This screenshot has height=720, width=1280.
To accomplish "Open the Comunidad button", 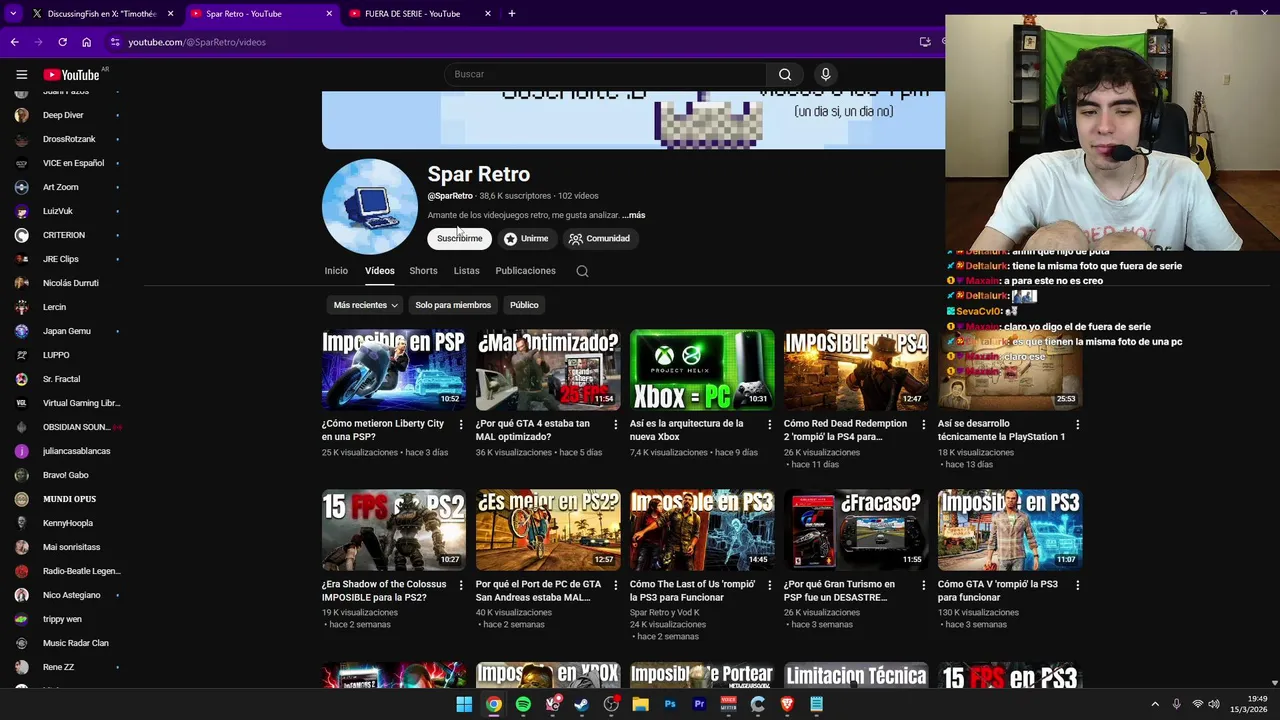I will [599, 238].
